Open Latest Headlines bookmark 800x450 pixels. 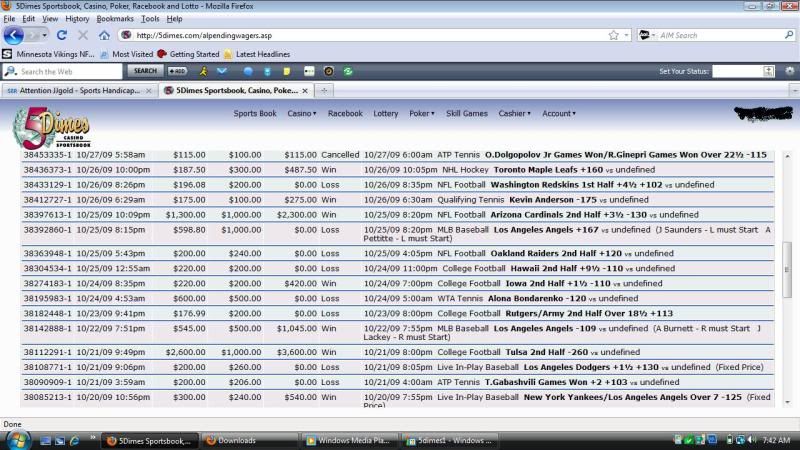[x=257, y=54]
